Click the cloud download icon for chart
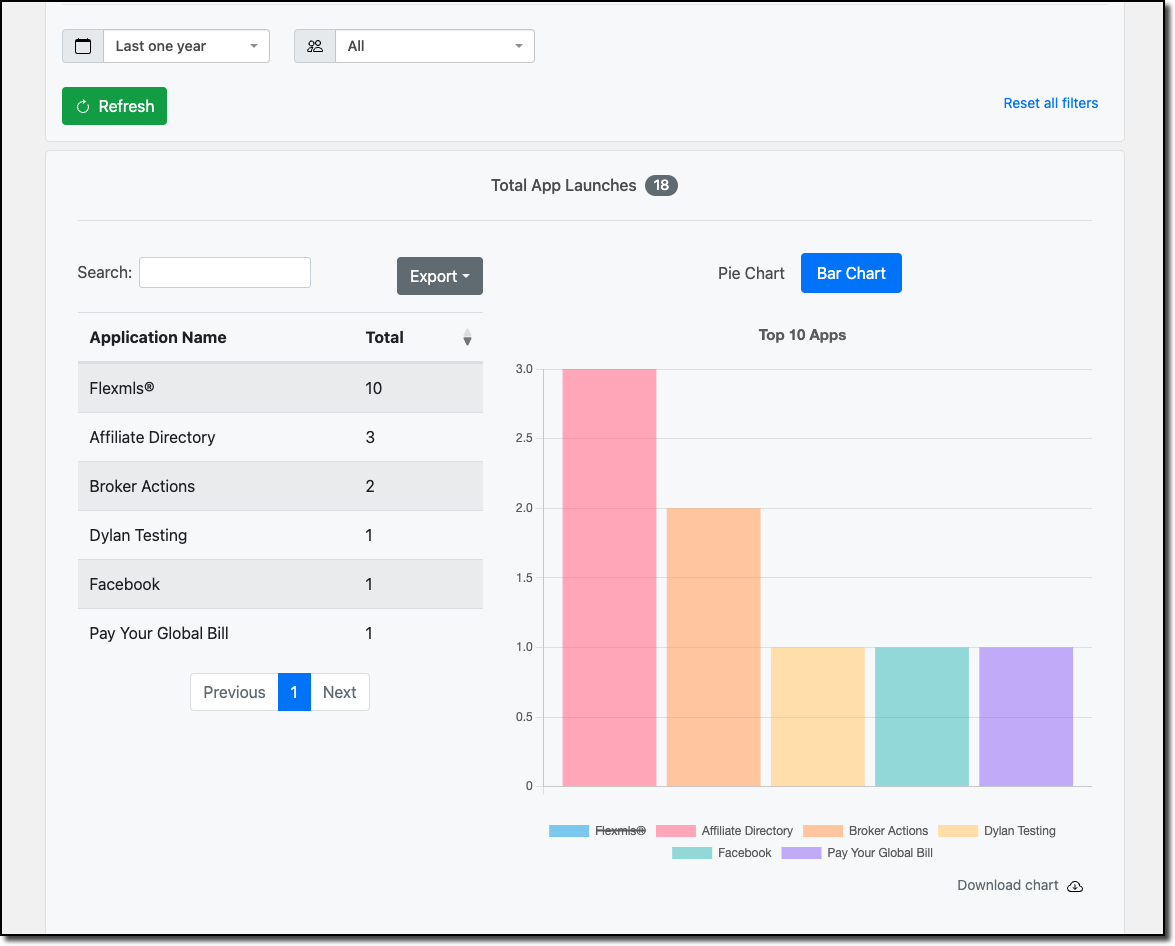Viewport: 1175px width, 946px height. pyautogui.click(x=1075, y=886)
